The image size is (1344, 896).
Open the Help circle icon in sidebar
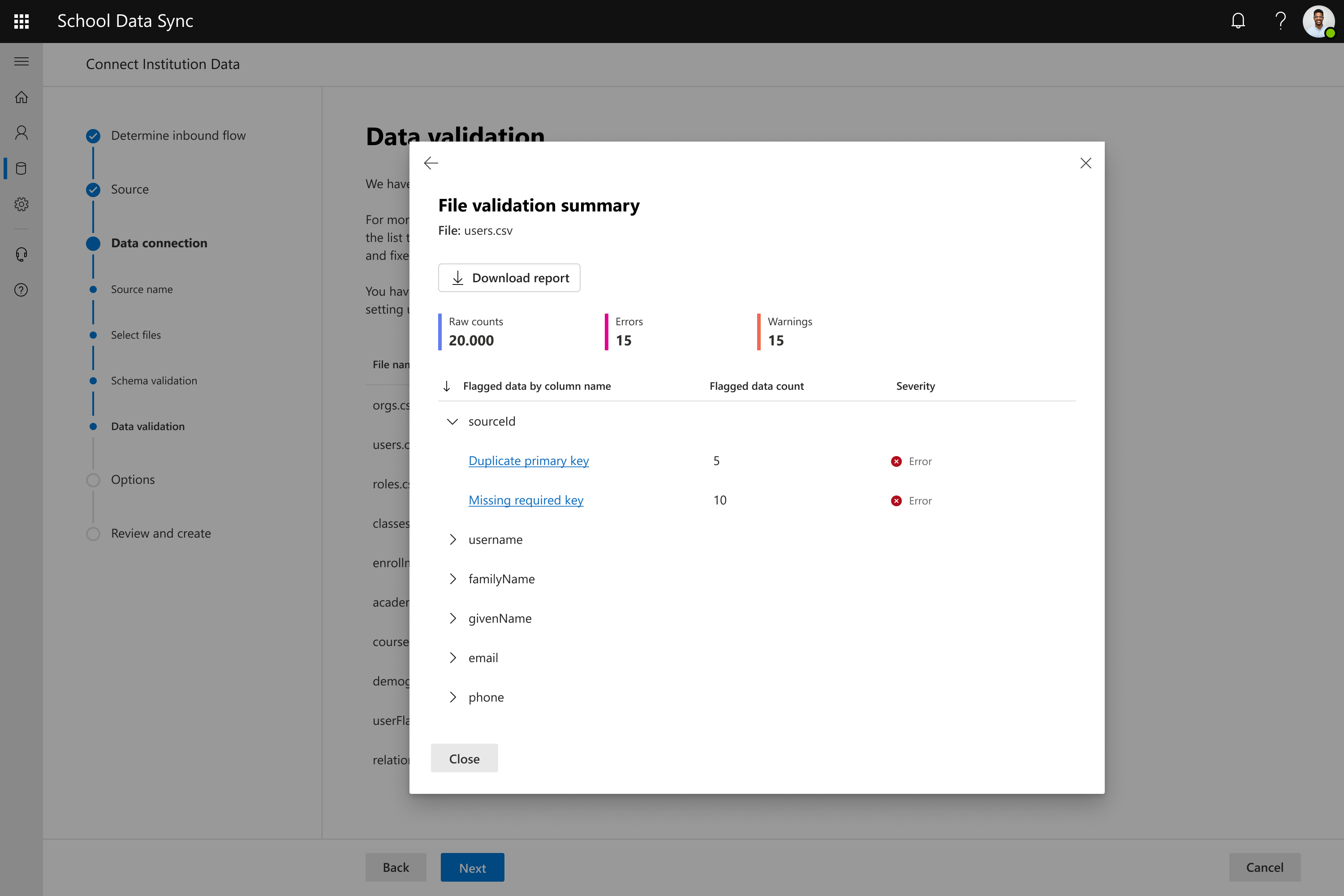(21, 290)
